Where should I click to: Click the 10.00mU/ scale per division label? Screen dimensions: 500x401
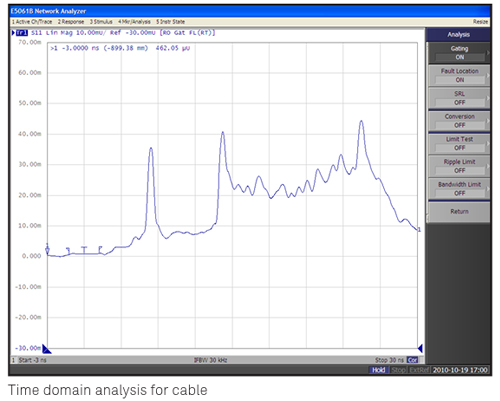(91, 33)
